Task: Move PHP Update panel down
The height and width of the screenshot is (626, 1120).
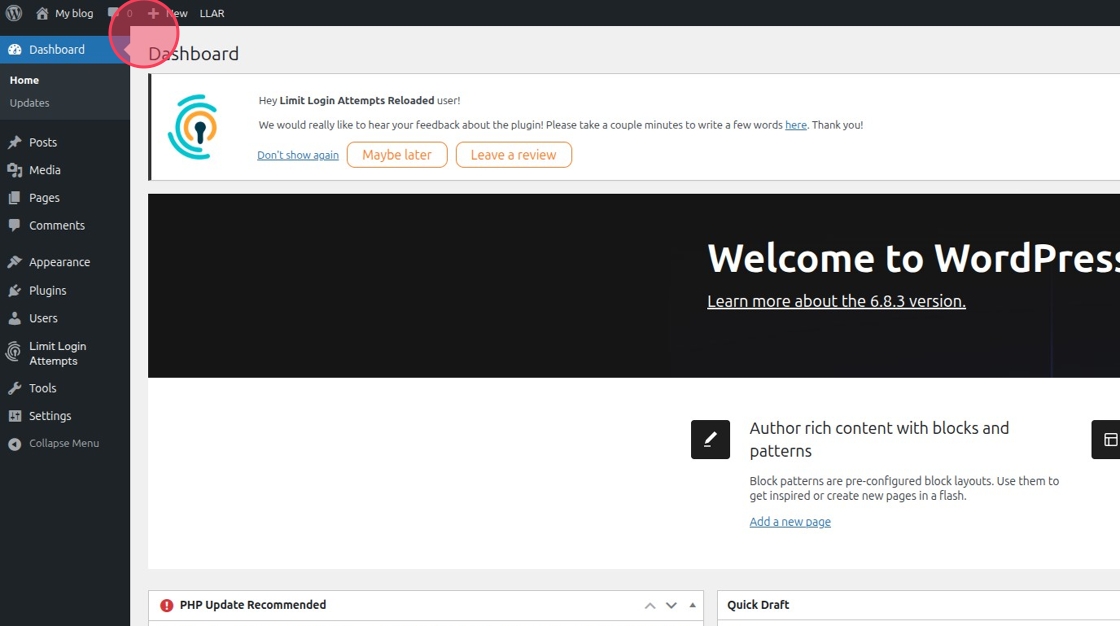Action: [671, 605]
